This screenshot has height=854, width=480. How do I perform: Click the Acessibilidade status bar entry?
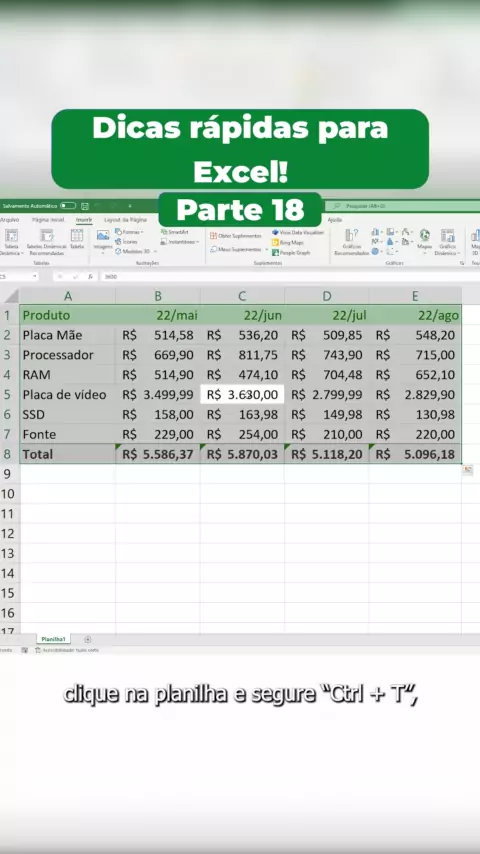pyautogui.click(x=66, y=650)
